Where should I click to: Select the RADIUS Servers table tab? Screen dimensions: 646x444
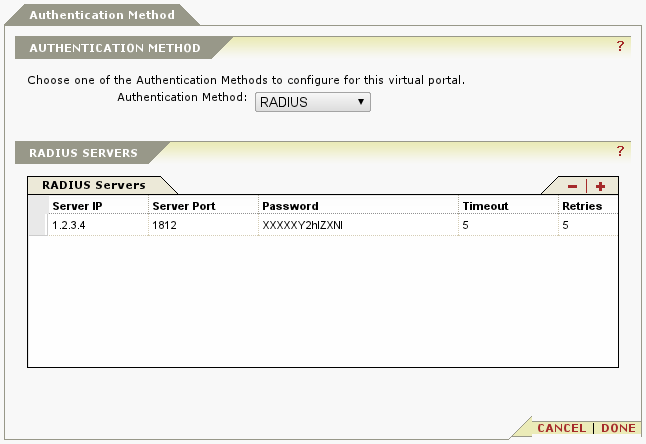click(94, 185)
